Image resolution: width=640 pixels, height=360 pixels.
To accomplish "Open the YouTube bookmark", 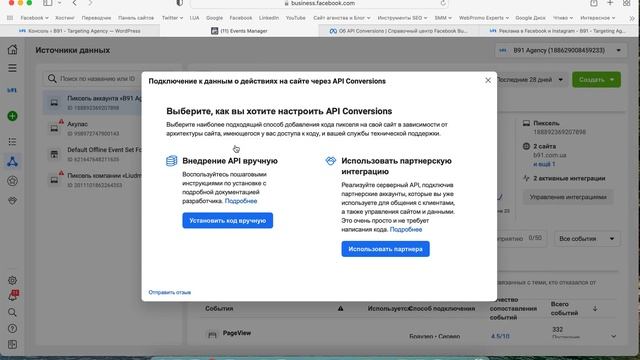I will [x=296, y=18].
